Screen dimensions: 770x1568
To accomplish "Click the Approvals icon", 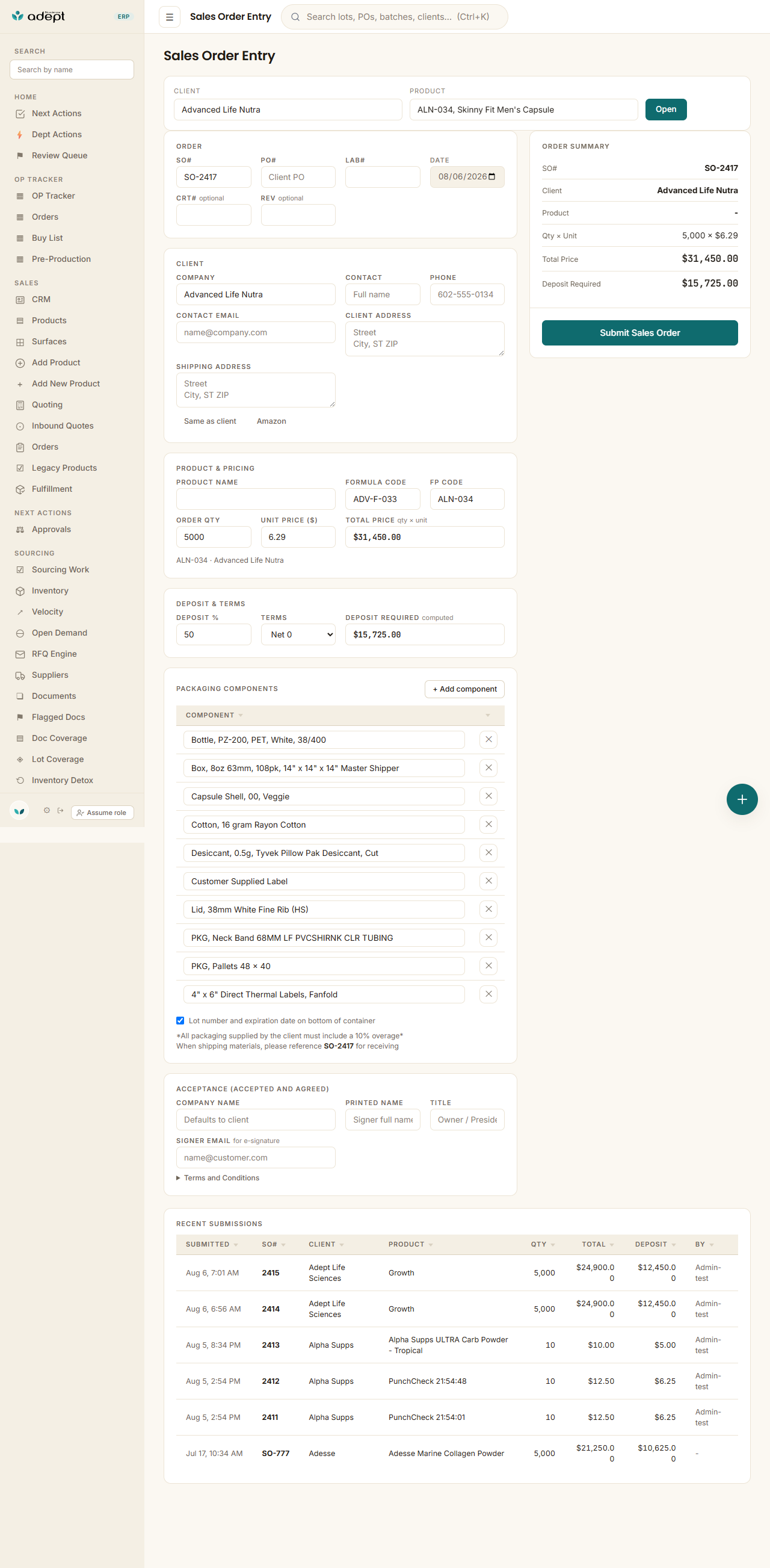I will point(20,530).
